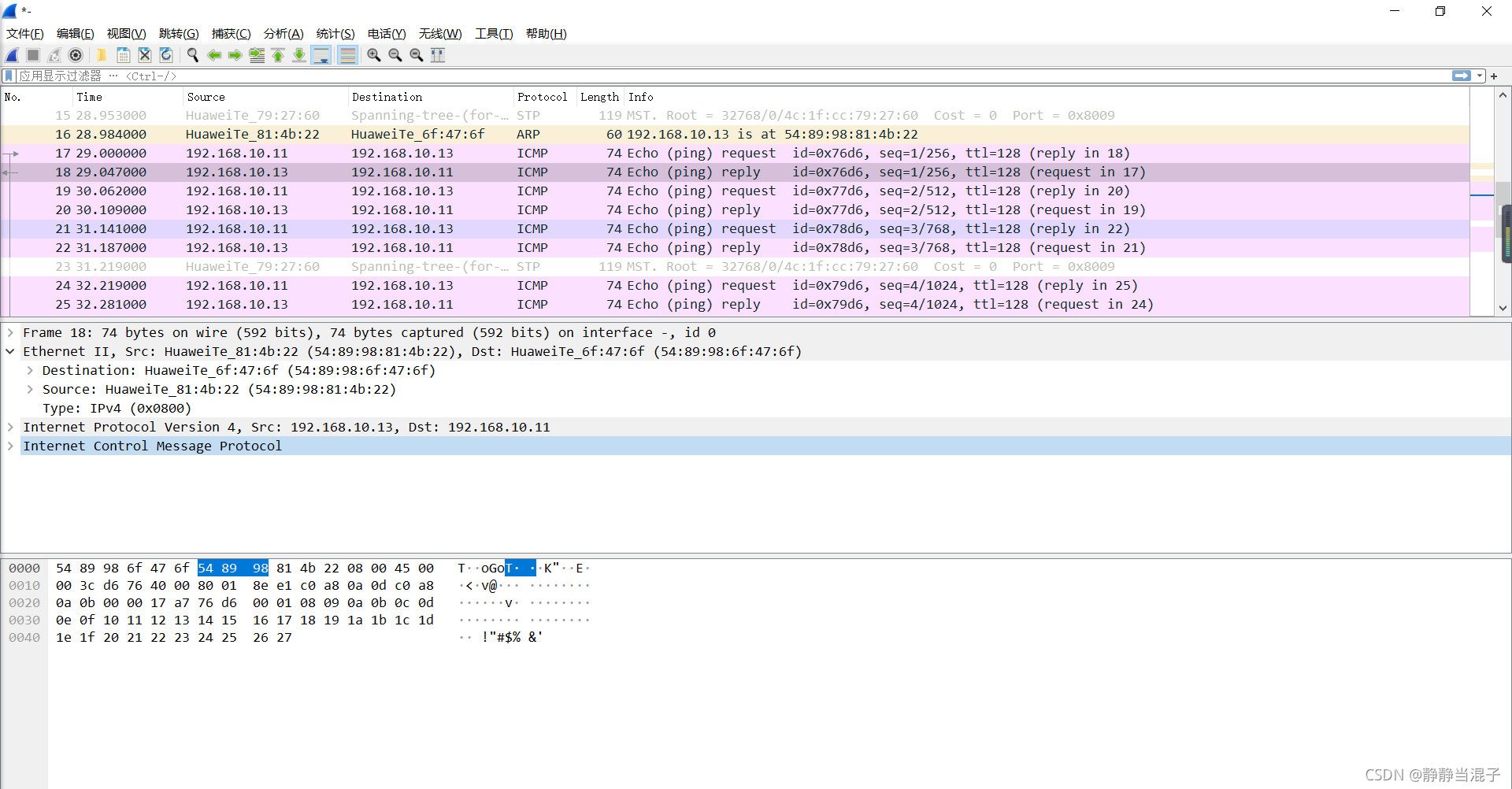Select packet 17 ICMP echo request

click(736, 153)
